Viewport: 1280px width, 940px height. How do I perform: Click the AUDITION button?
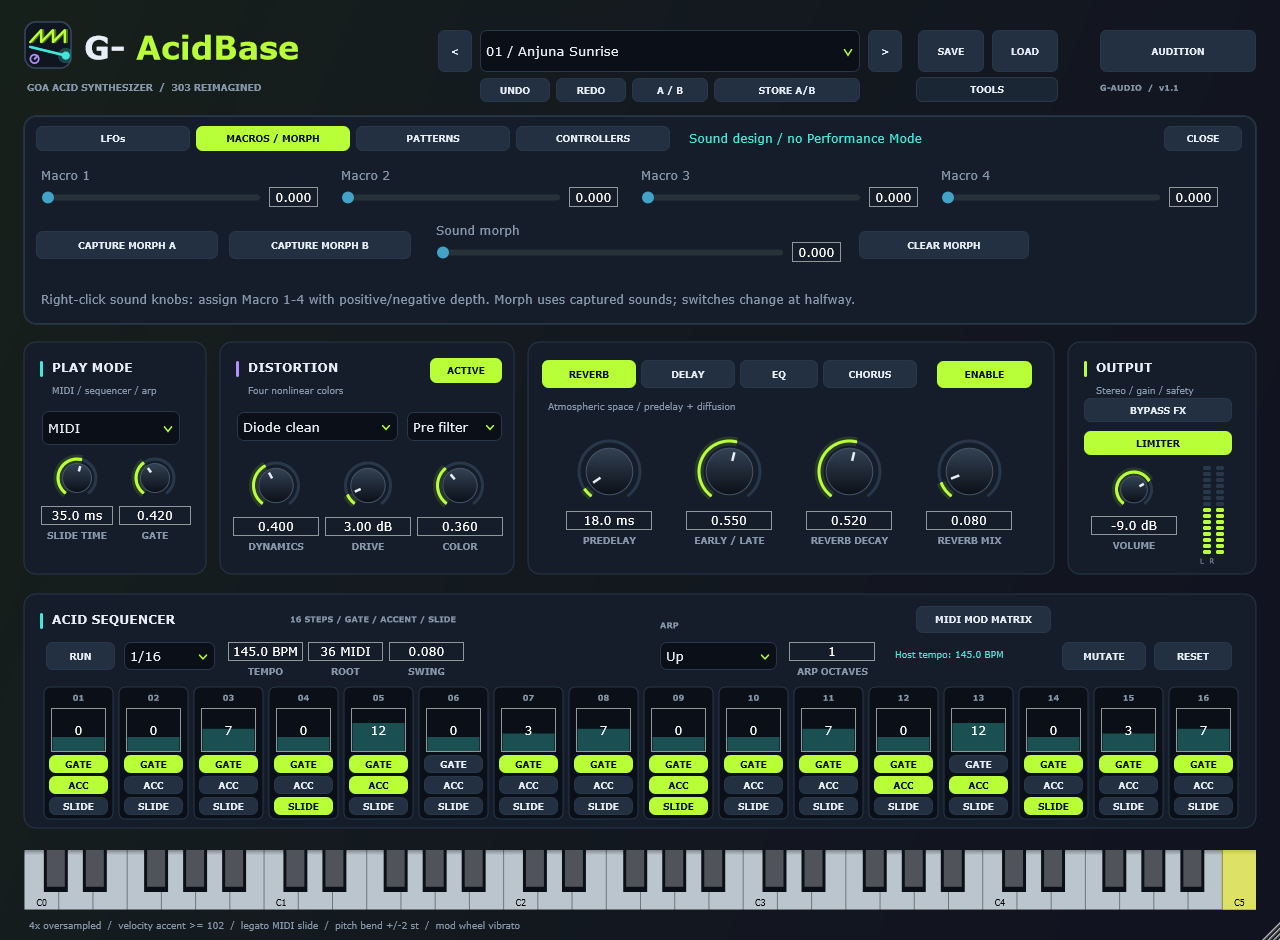tap(1178, 51)
